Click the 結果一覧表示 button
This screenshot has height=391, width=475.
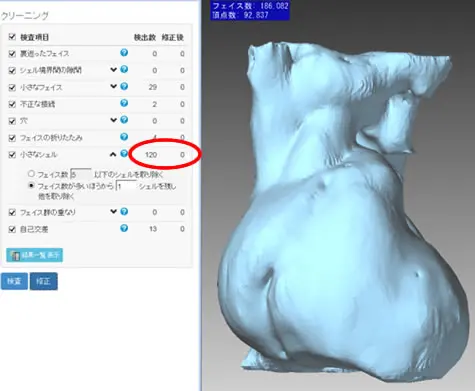click(x=35, y=255)
